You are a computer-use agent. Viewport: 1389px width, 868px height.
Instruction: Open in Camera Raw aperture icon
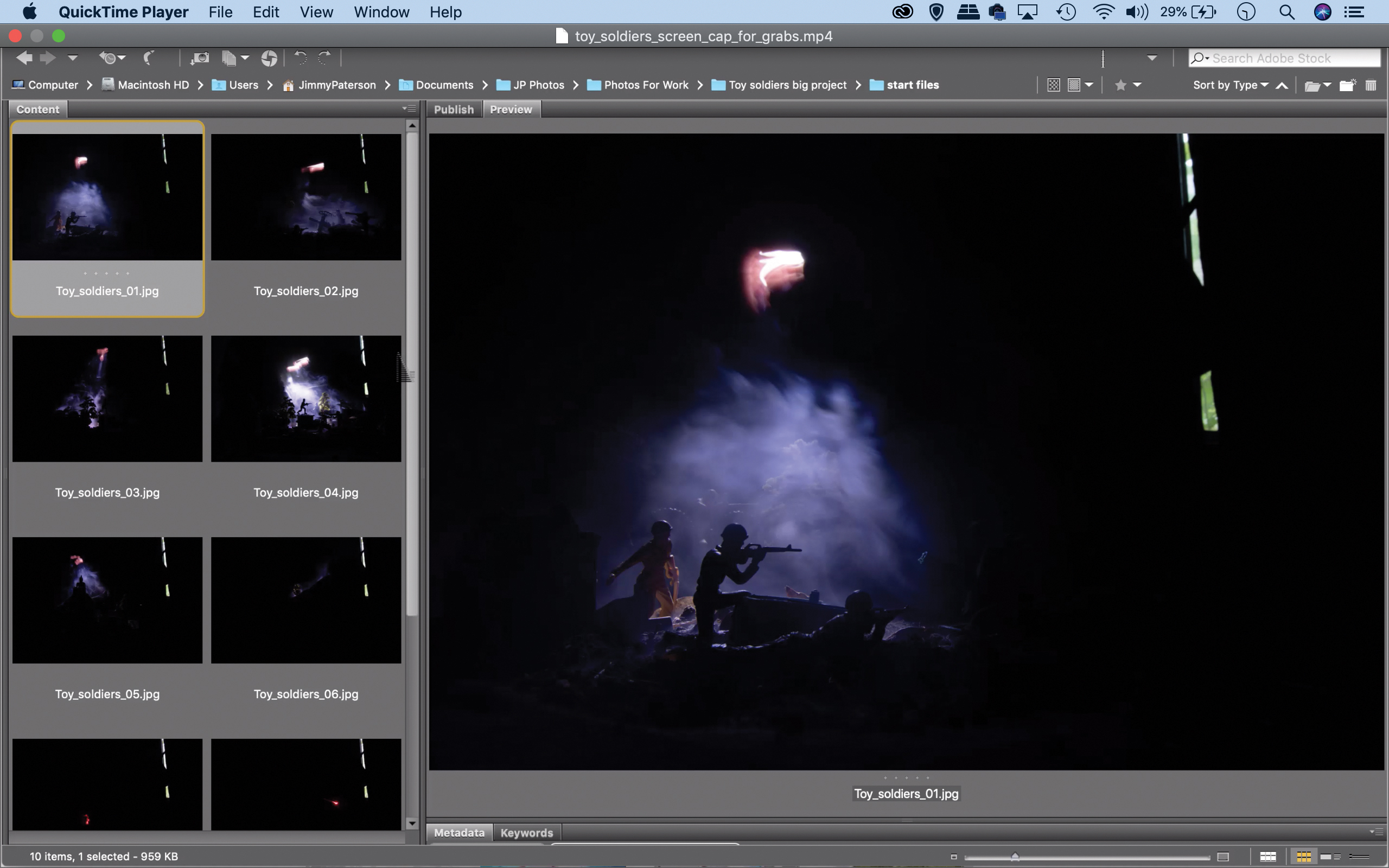(x=269, y=58)
